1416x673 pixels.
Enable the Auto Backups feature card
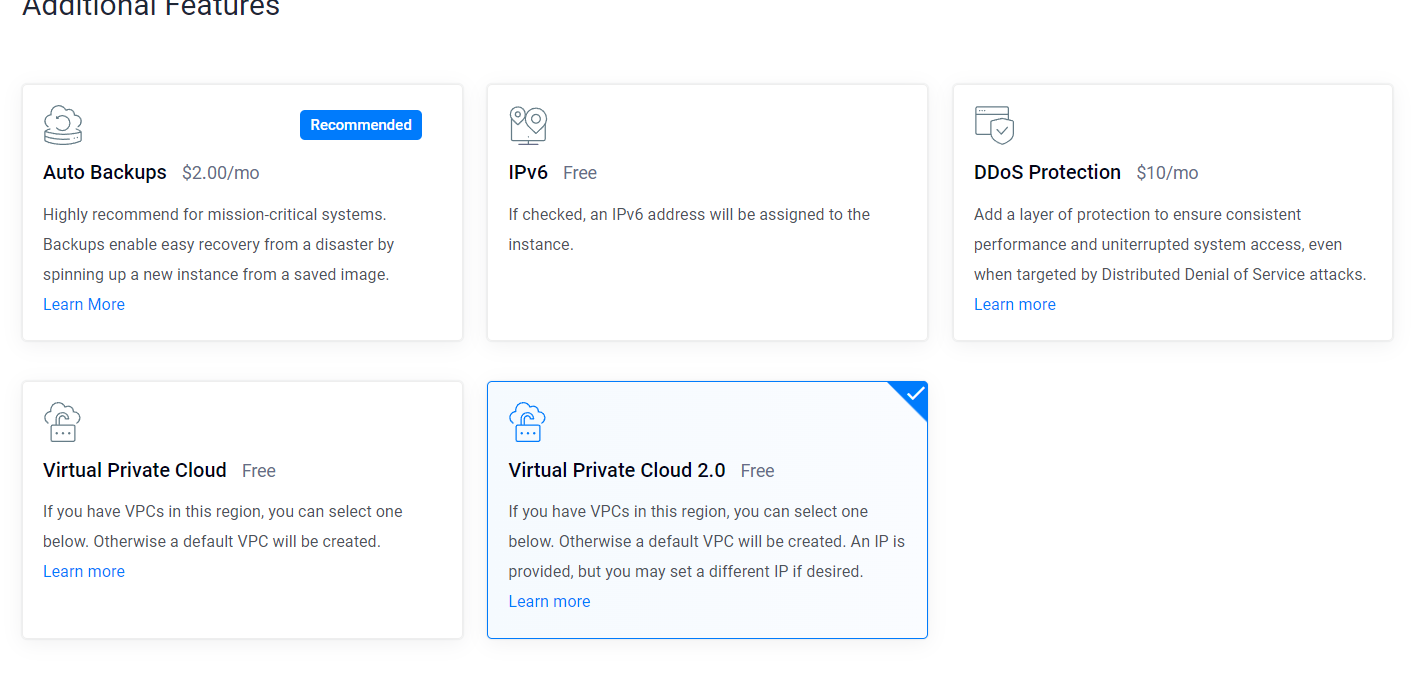point(242,212)
